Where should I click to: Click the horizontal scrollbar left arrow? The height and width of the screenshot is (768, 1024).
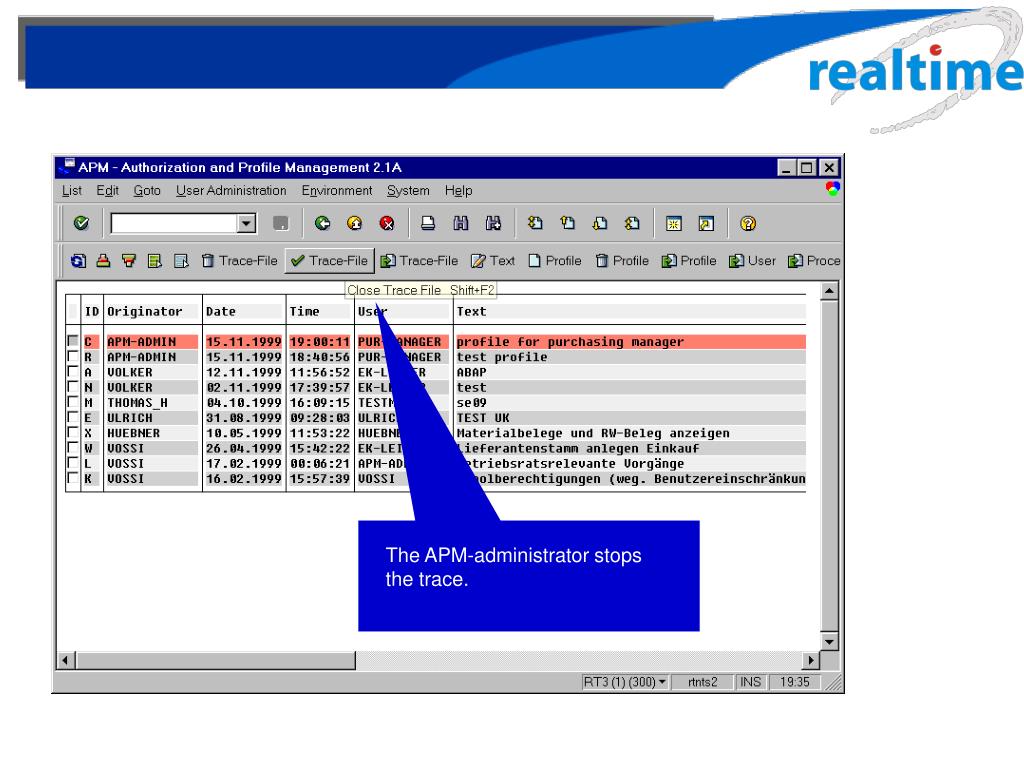coord(65,660)
